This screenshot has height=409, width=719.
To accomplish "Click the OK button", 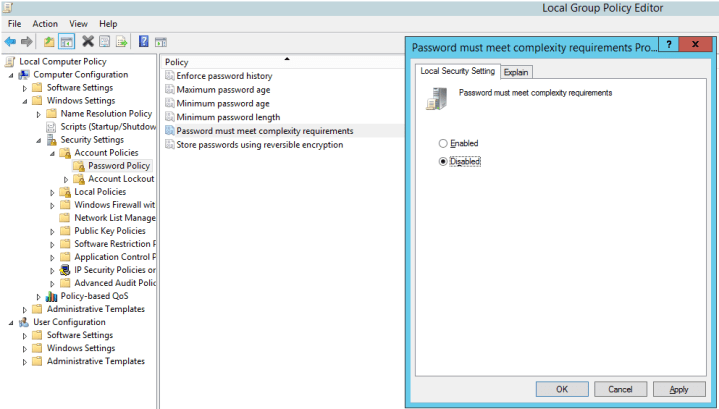I will 562,389.
